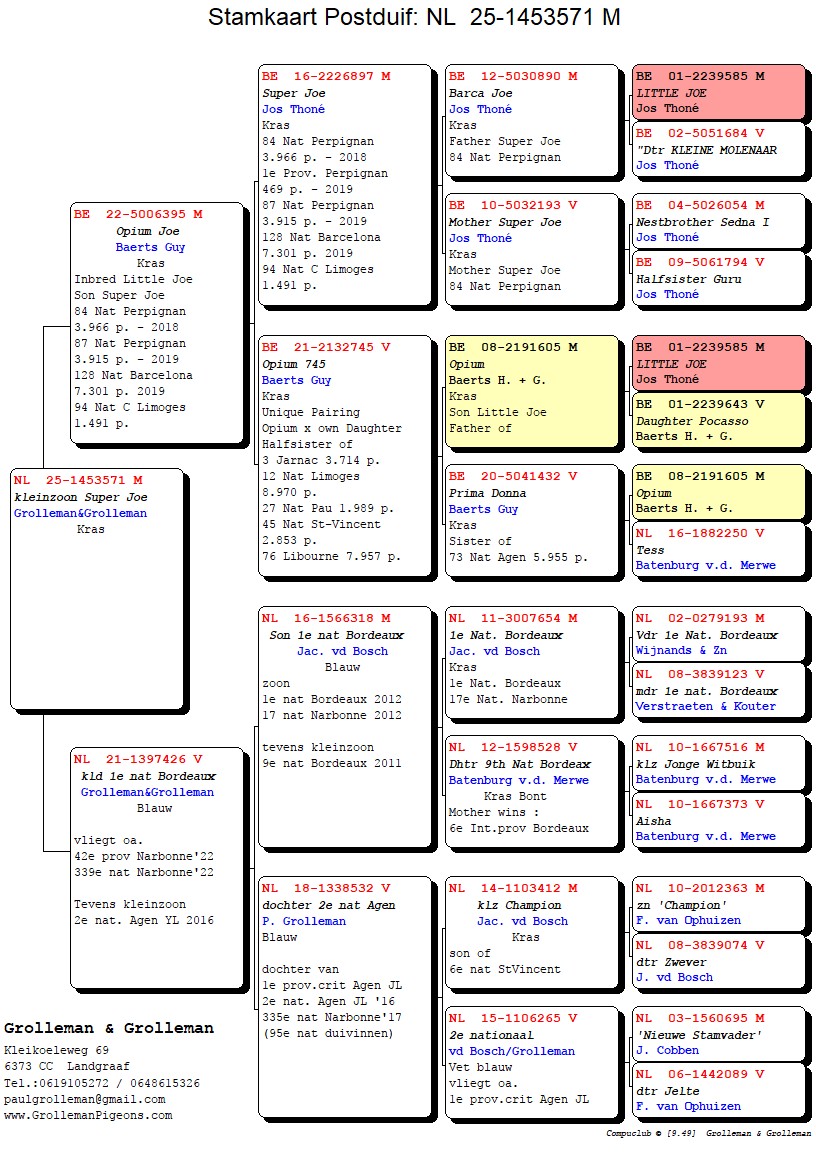The image size is (816, 1172).
Task: Visit the www.GrollemanPigeons.com website link
Action: pyautogui.click(x=87, y=1115)
